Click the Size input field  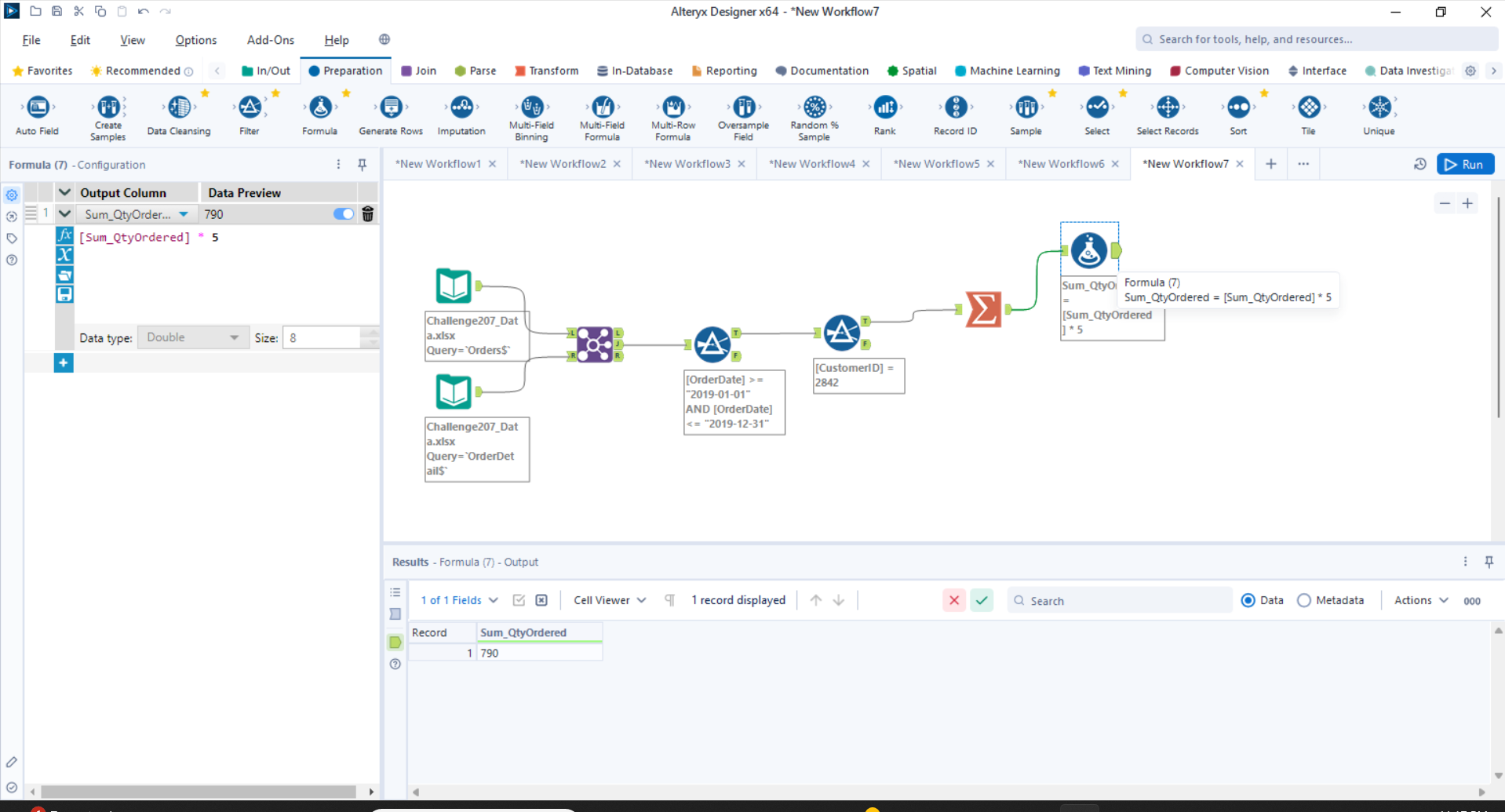click(322, 337)
